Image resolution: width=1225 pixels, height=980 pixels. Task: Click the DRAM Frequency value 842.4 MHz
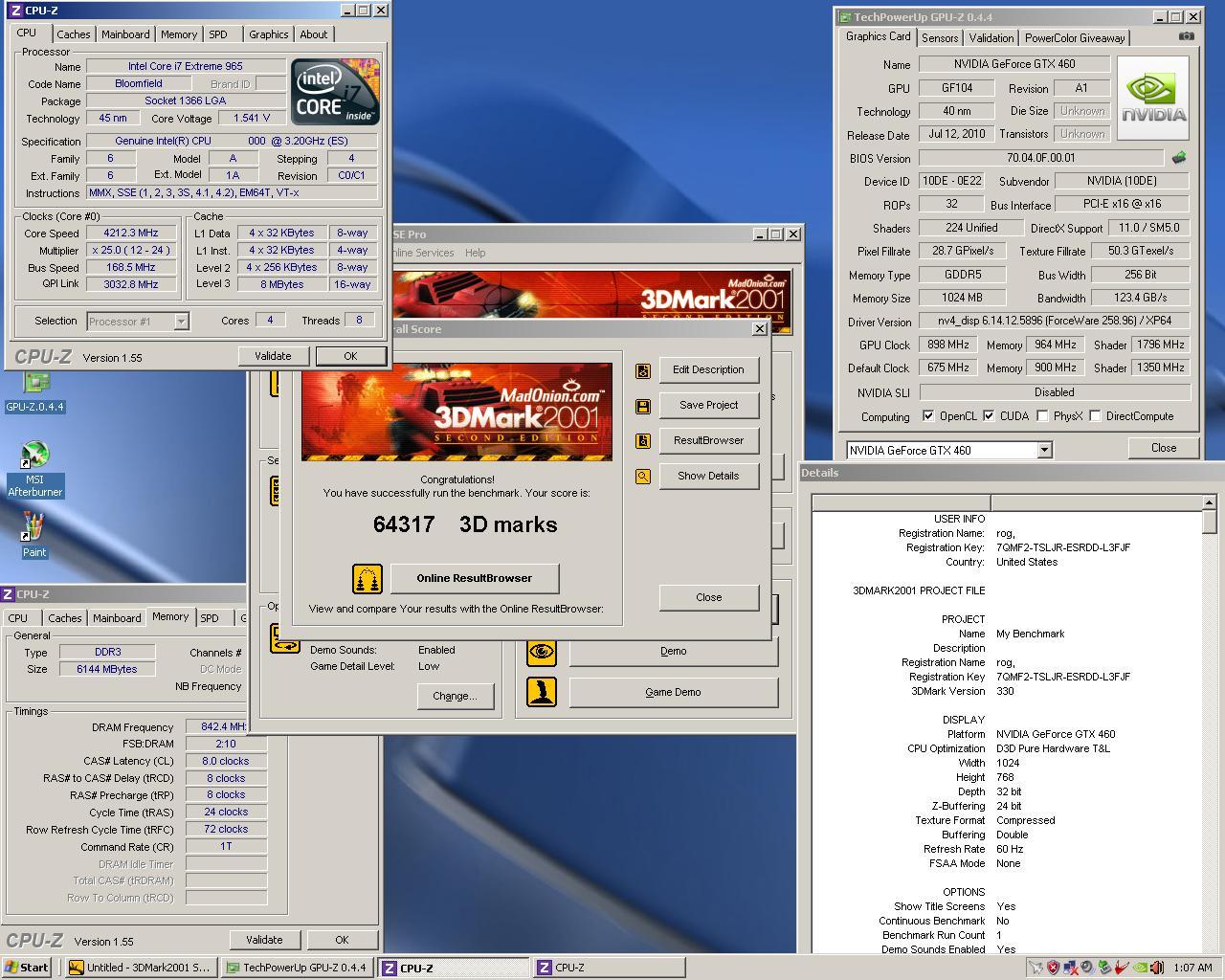pyautogui.click(x=217, y=727)
